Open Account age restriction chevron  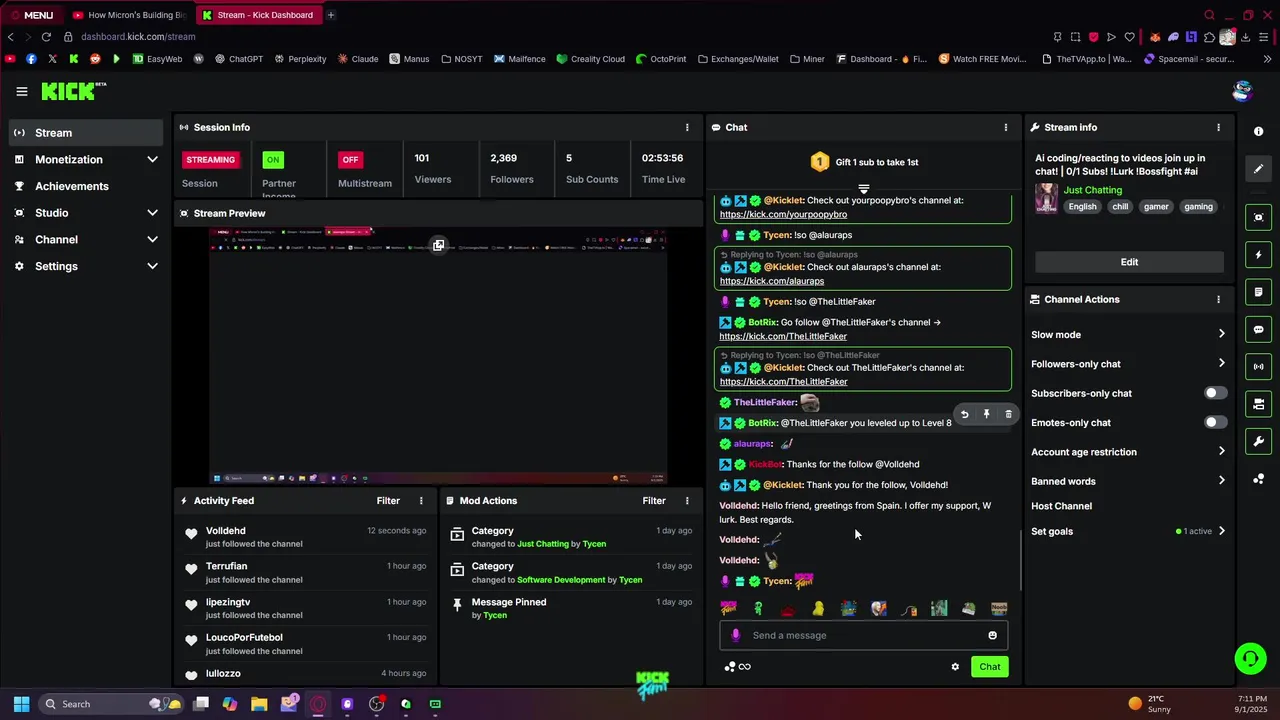click(x=1221, y=452)
